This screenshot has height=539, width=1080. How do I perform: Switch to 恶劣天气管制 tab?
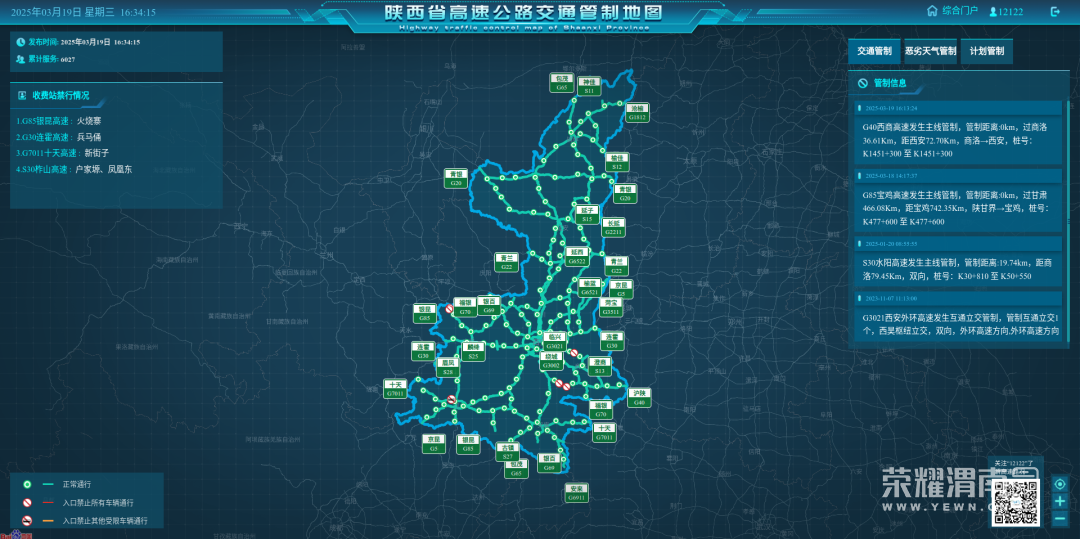[x=930, y=51]
